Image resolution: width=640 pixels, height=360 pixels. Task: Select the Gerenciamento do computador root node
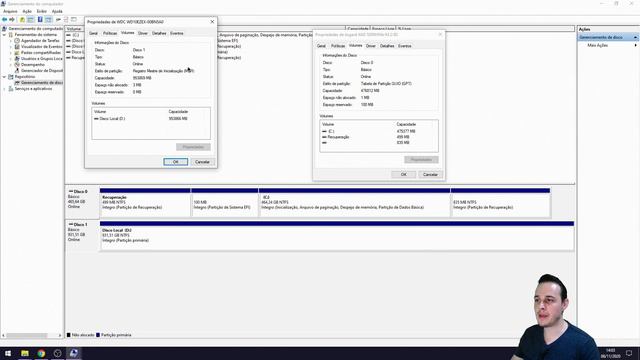point(36,29)
